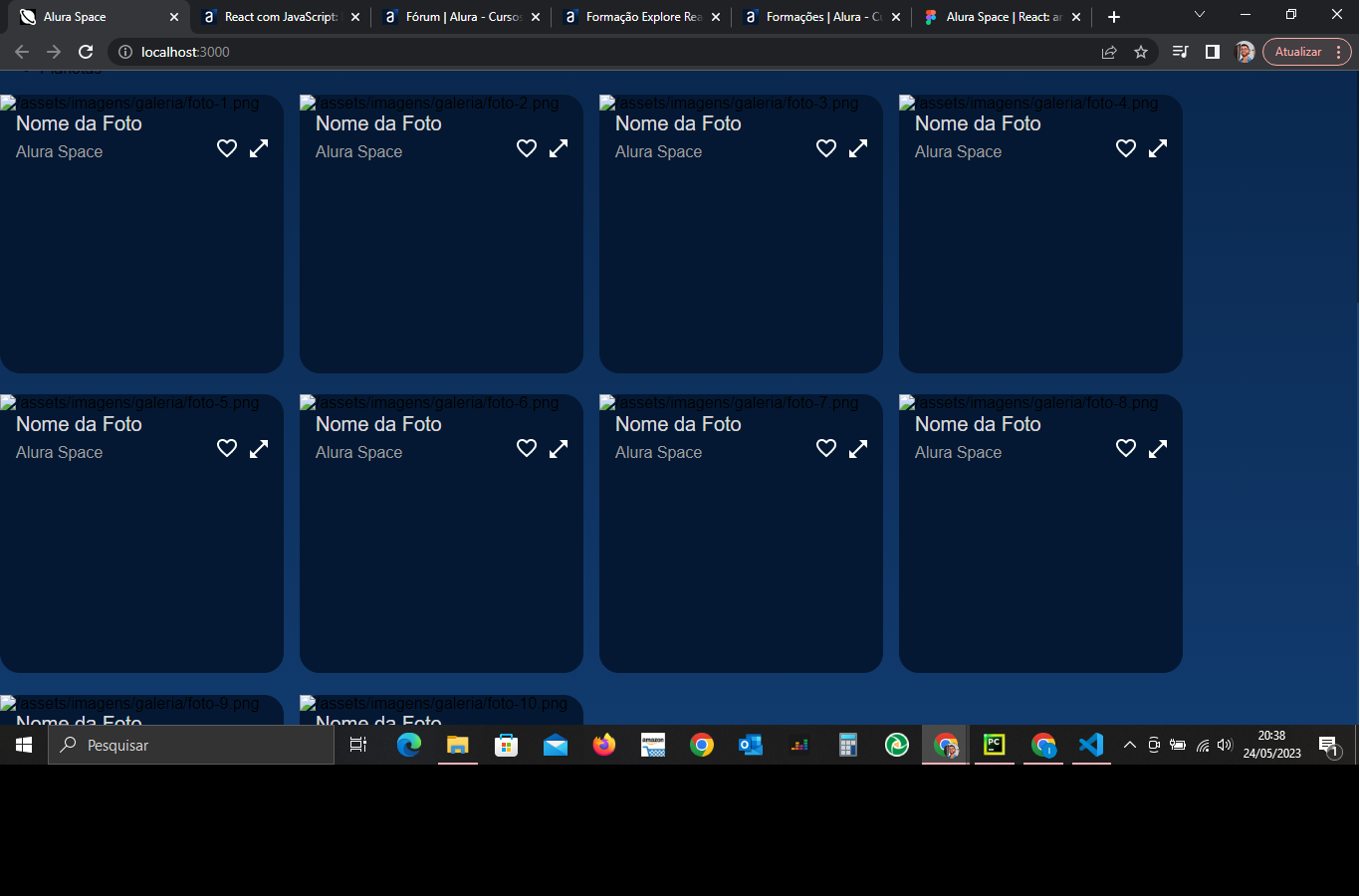Expand the foto-5.png card with arrows icon

click(x=259, y=449)
